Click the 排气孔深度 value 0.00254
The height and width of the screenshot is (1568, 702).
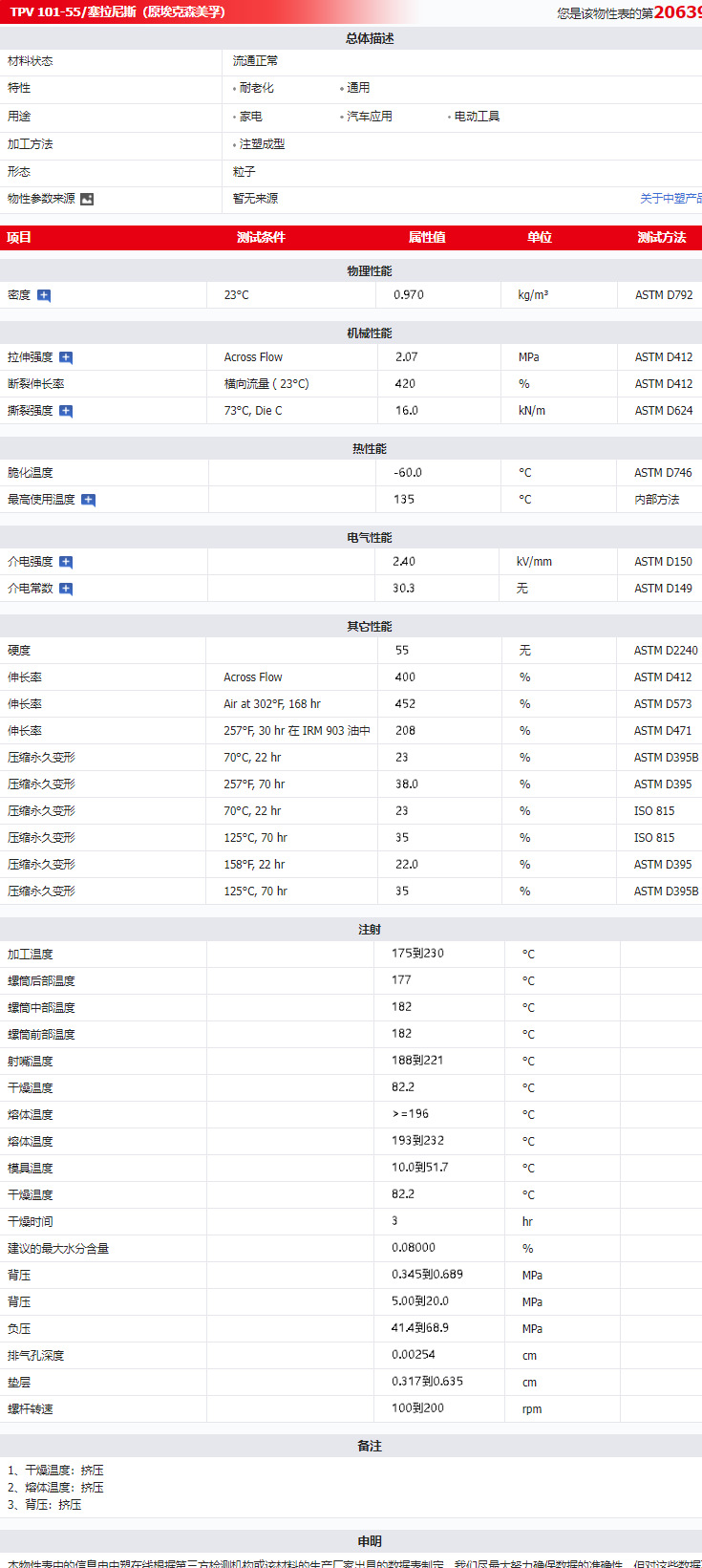point(414,1355)
